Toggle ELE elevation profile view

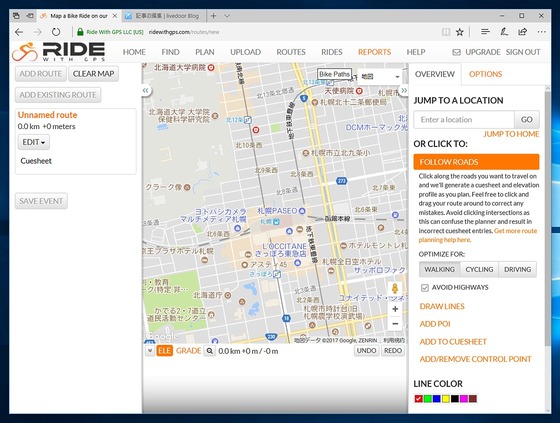click(164, 351)
